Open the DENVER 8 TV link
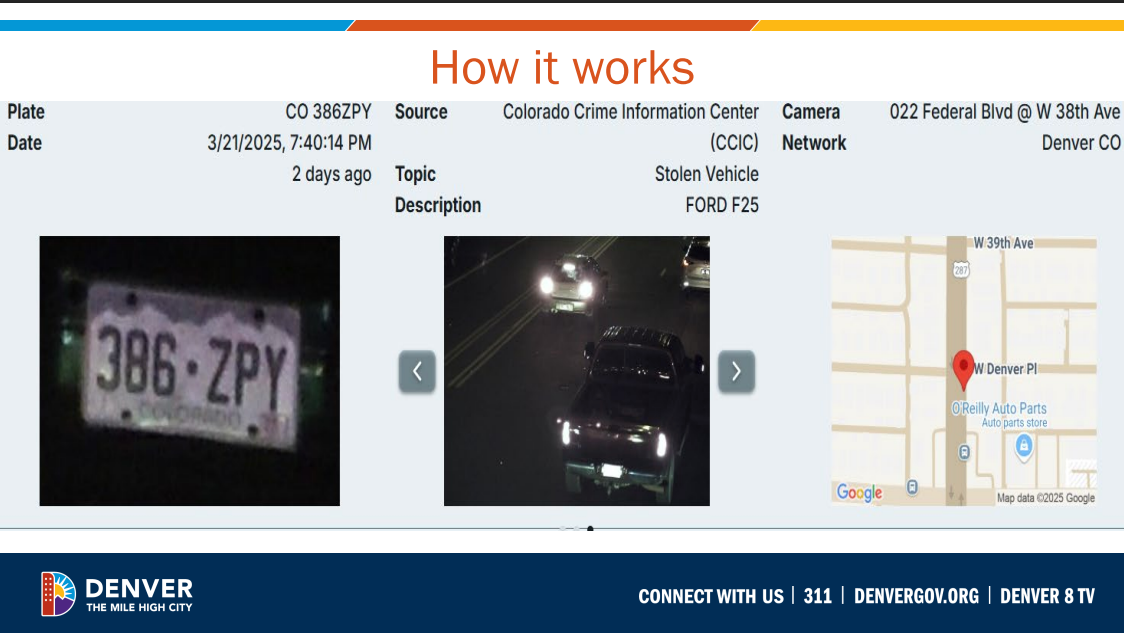Image resolution: width=1124 pixels, height=633 pixels. (x=1046, y=596)
